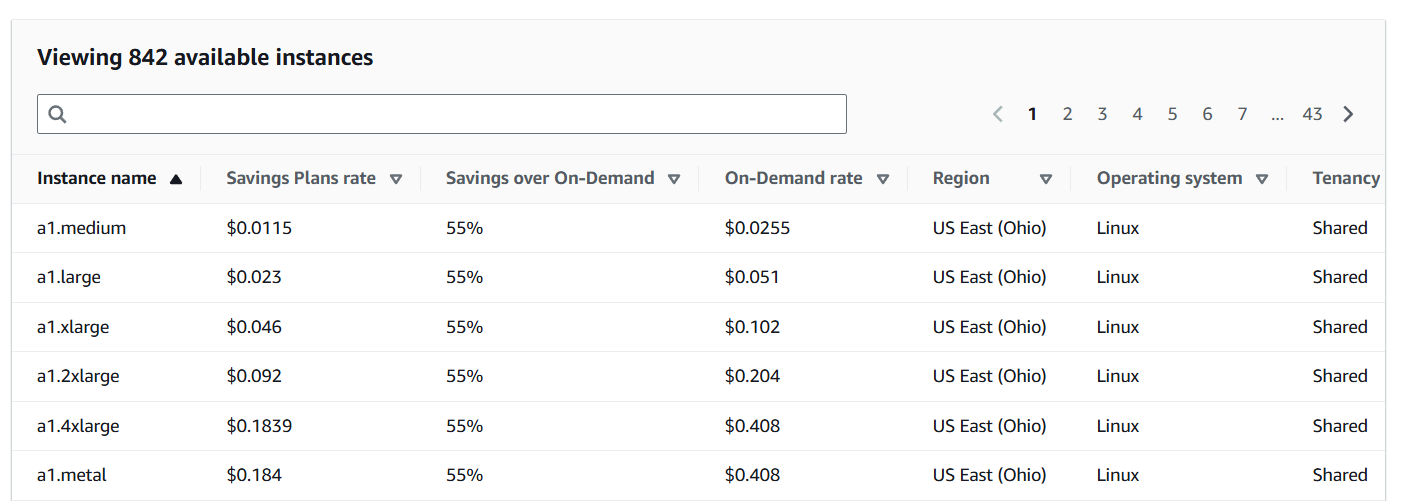Sort by Savings Plans rate arrow
Image resolution: width=1404 pixels, height=501 pixels.
coord(396,179)
